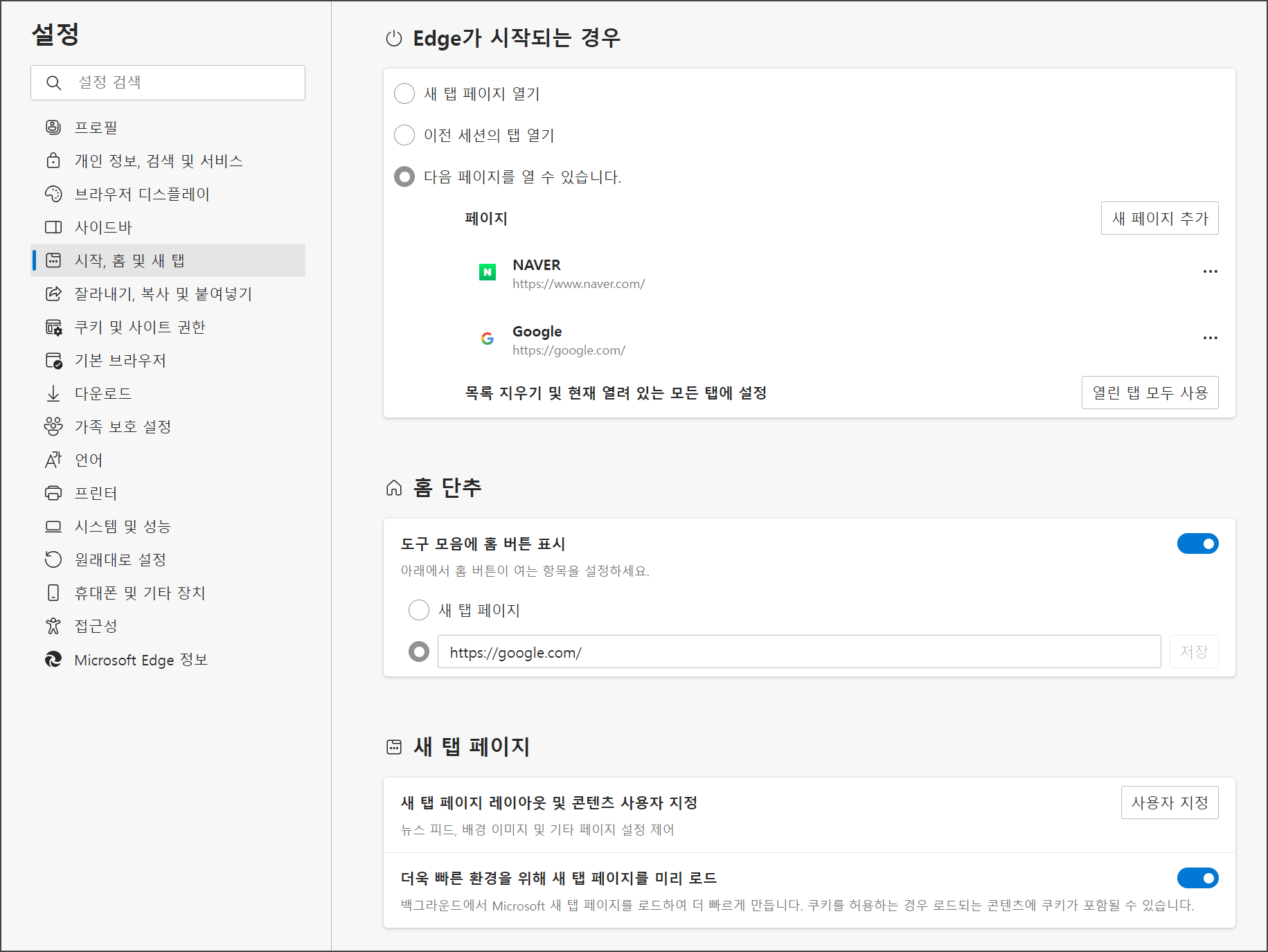Click the home icon beside 홈 단추
1268x952 pixels.
(394, 488)
